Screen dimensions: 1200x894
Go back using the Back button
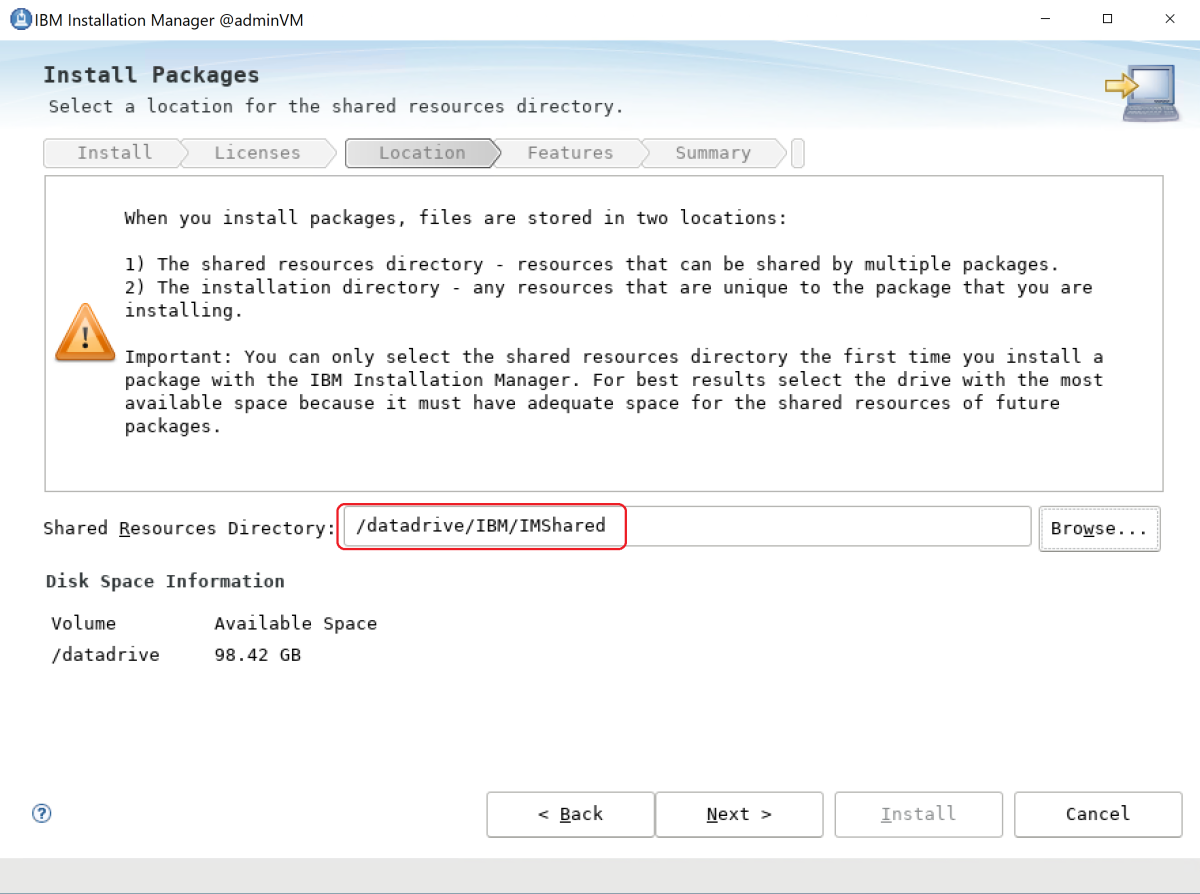[569, 814]
